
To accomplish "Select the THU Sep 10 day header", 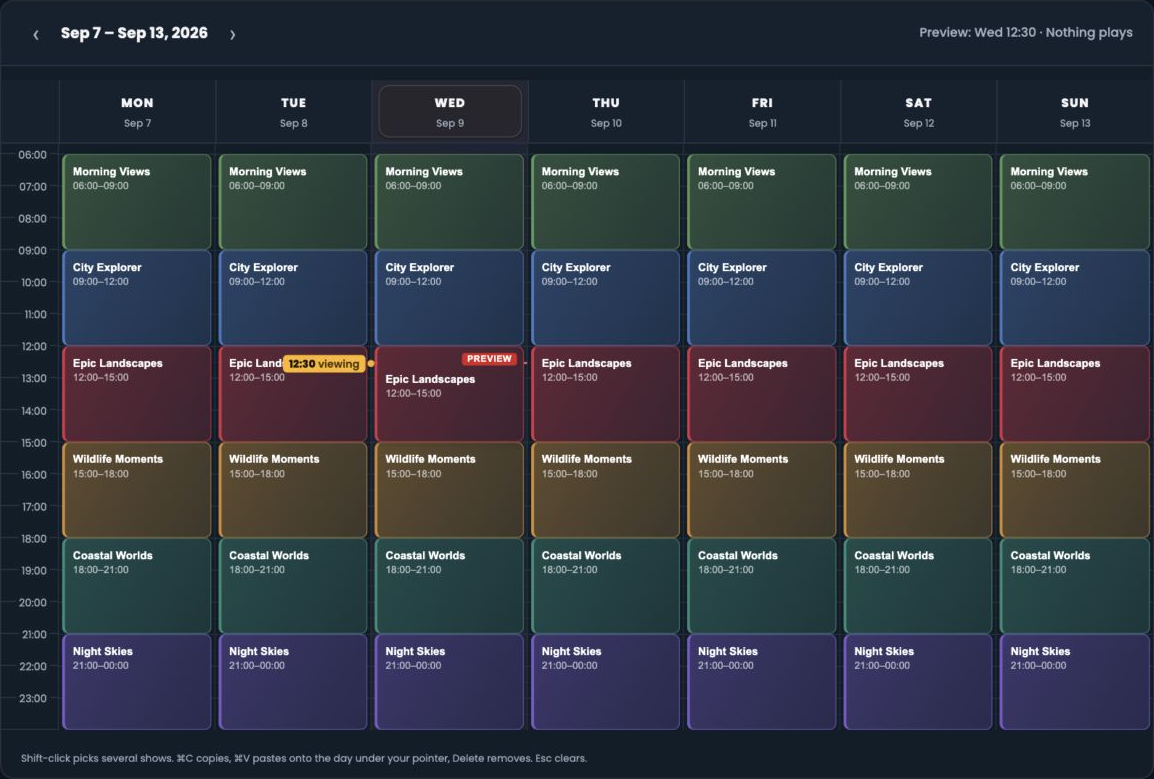I will (606, 112).
